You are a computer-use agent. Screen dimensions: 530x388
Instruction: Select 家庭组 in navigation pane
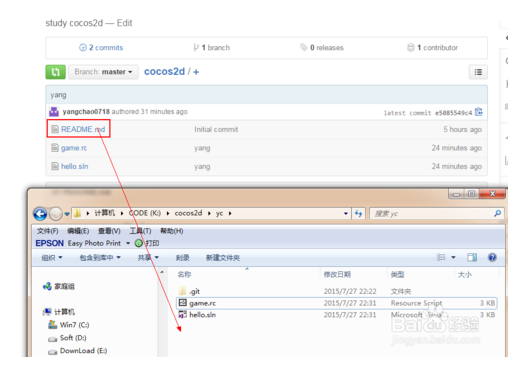pyautogui.click(x=58, y=287)
